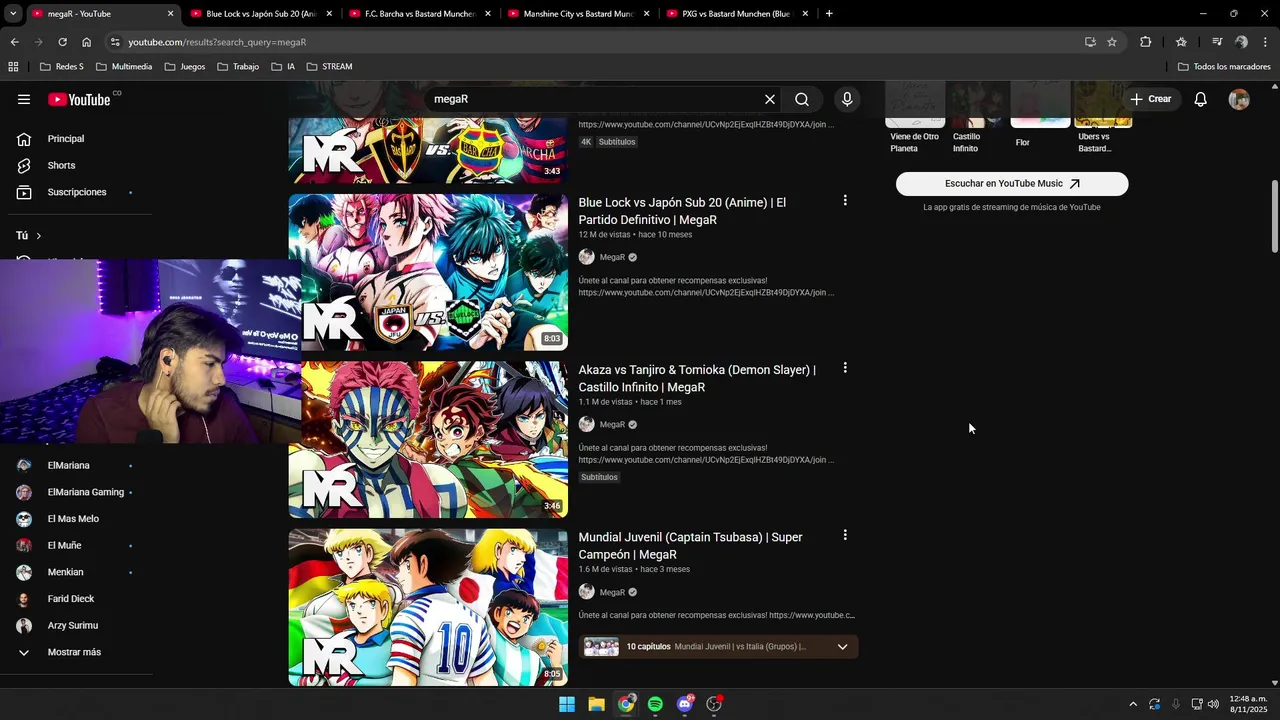The image size is (1280, 720).
Task: Open Chrome profile avatar
Action: click(1241, 42)
